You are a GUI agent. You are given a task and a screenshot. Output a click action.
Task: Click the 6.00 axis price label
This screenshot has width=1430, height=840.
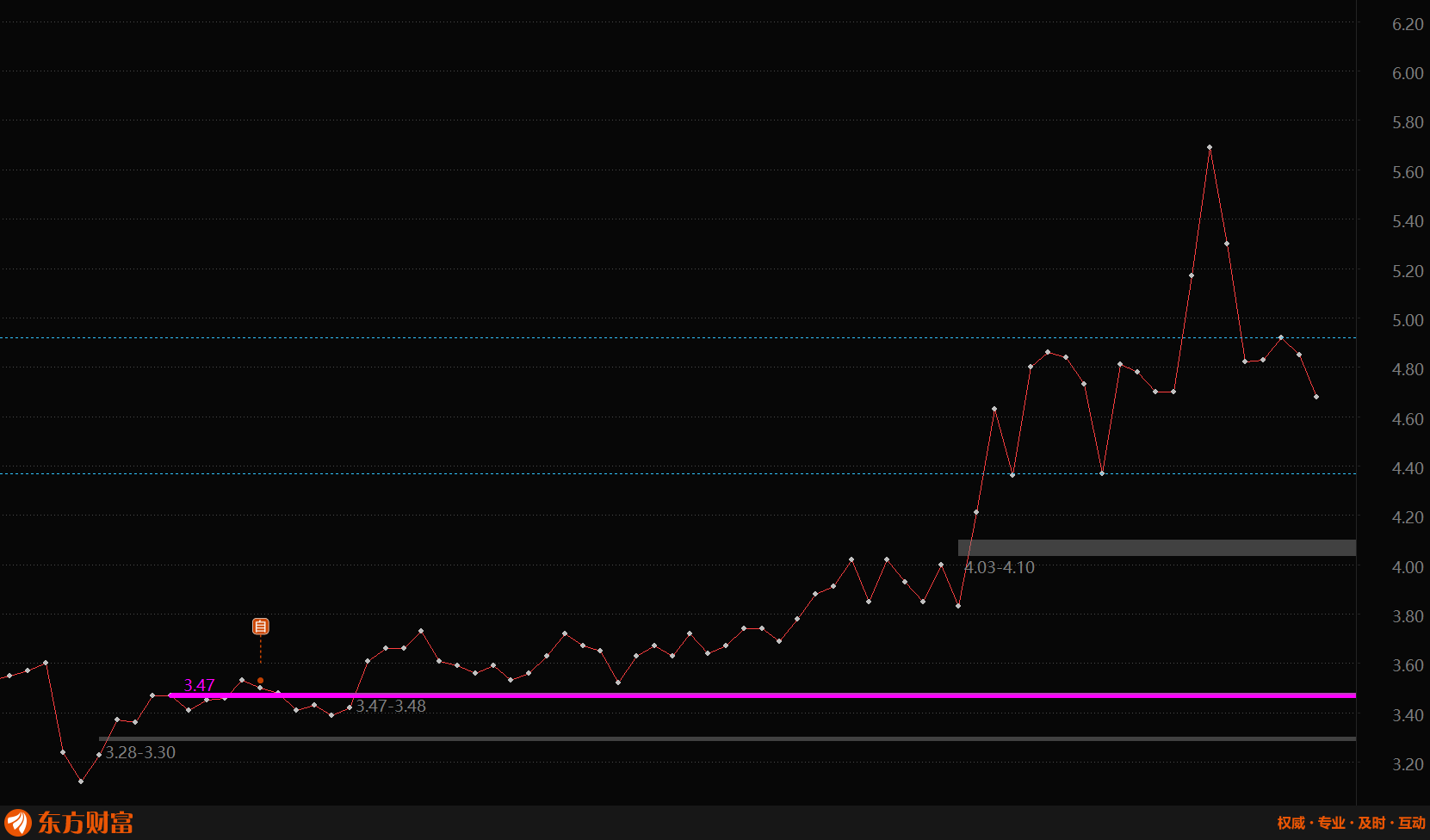coord(1408,73)
